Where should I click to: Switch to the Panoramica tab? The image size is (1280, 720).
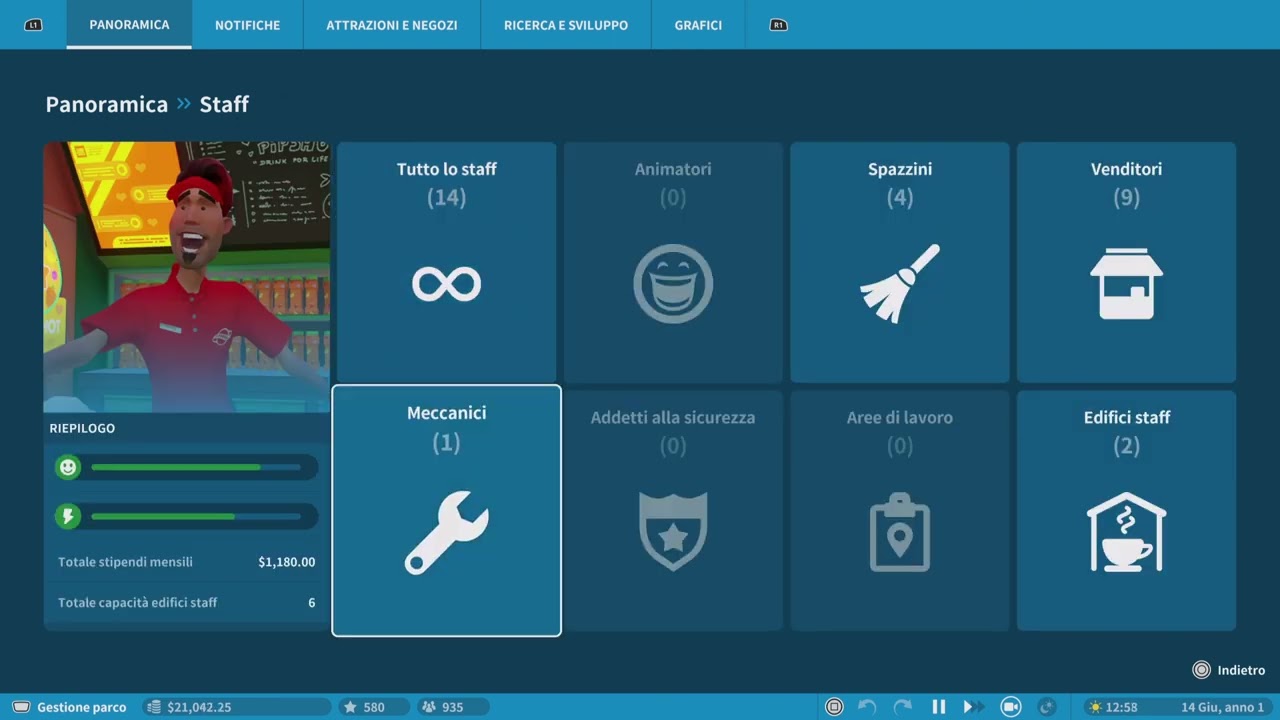pyautogui.click(x=129, y=25)
